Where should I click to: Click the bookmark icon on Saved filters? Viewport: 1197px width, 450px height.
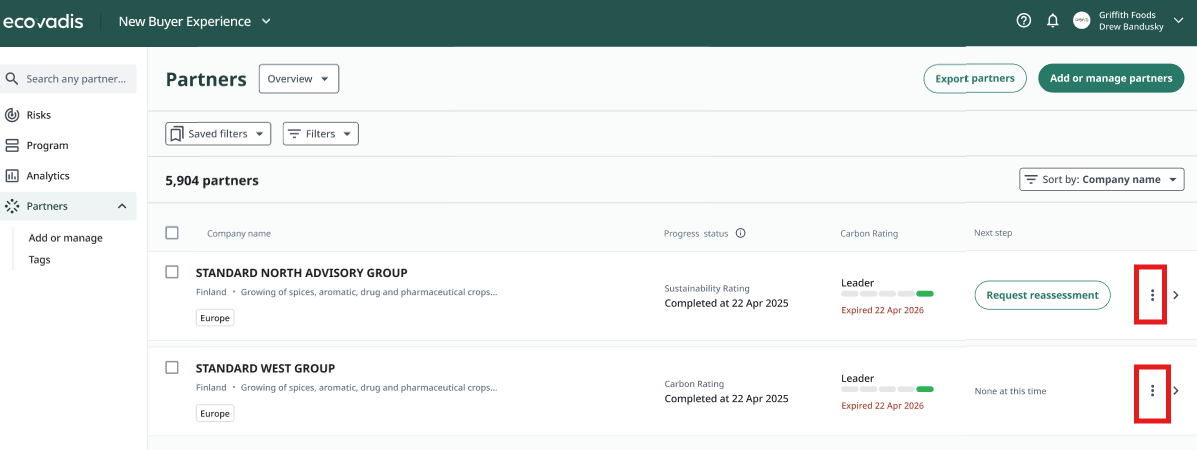176,134
